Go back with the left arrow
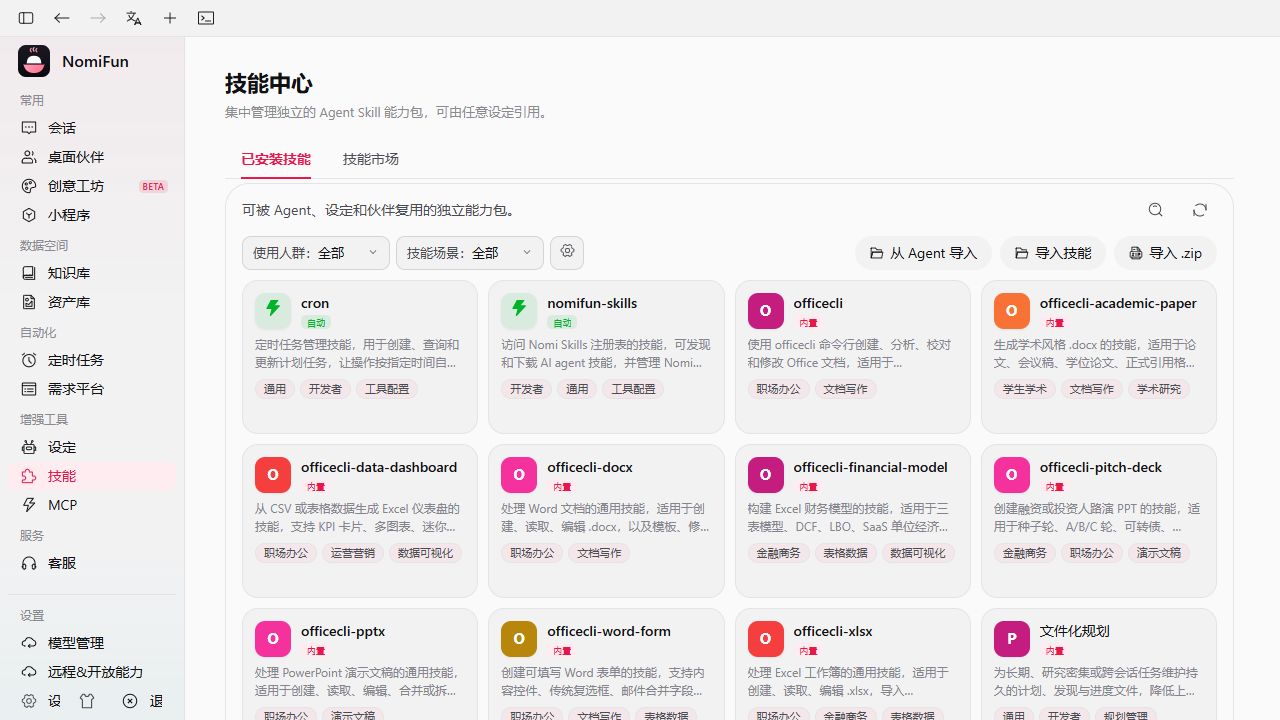The image size is (1280, 720). click(x=62, y=18)
